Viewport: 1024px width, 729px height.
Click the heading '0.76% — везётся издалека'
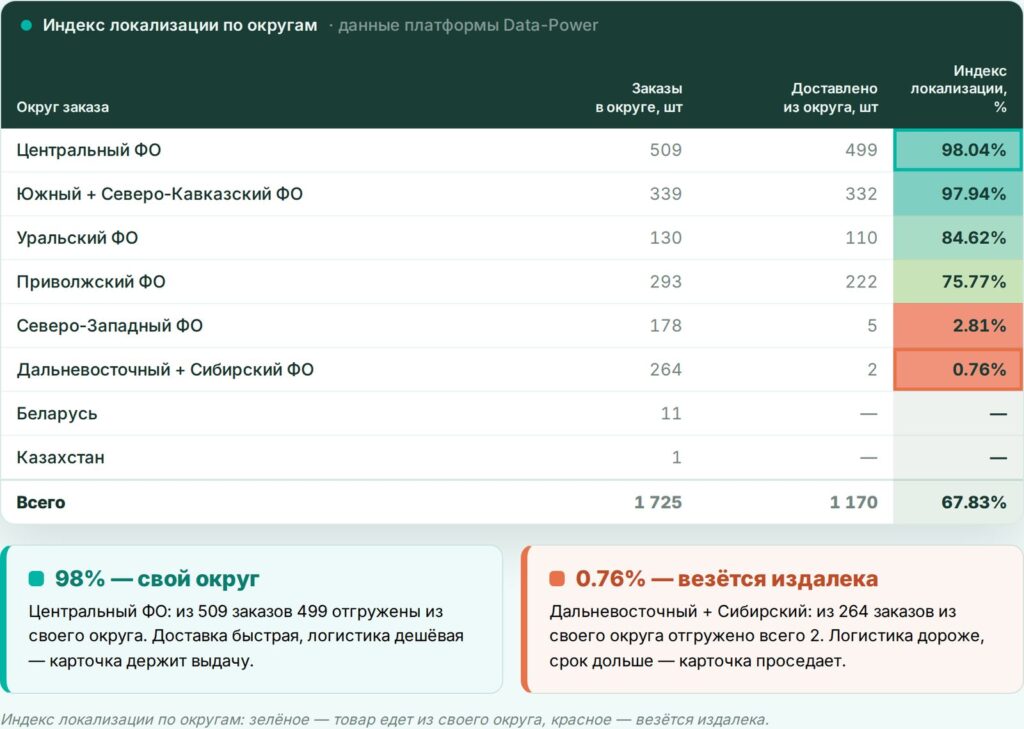tap(726, 579)
